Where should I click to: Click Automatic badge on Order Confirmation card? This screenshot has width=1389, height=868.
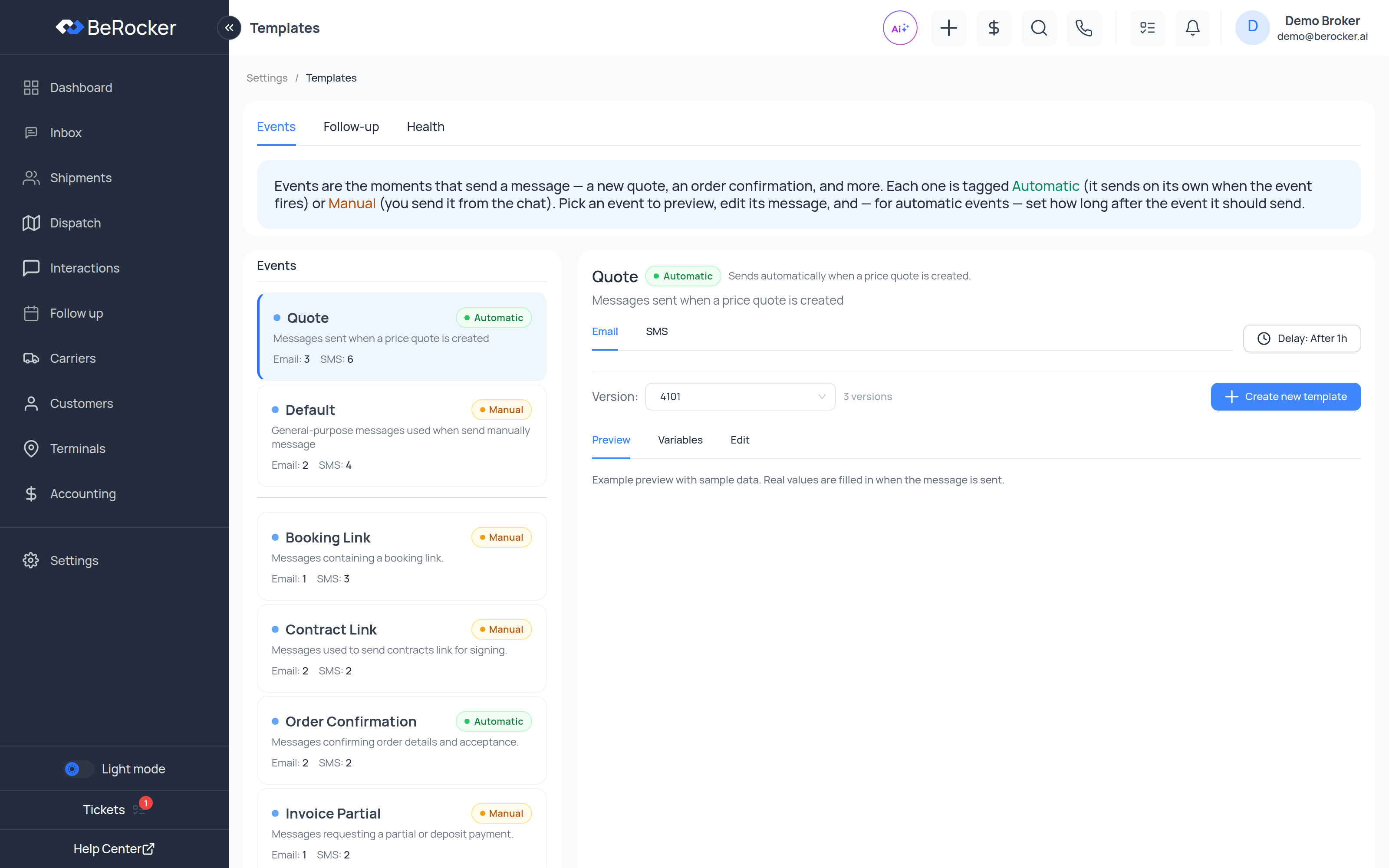(x=494, y=722)
